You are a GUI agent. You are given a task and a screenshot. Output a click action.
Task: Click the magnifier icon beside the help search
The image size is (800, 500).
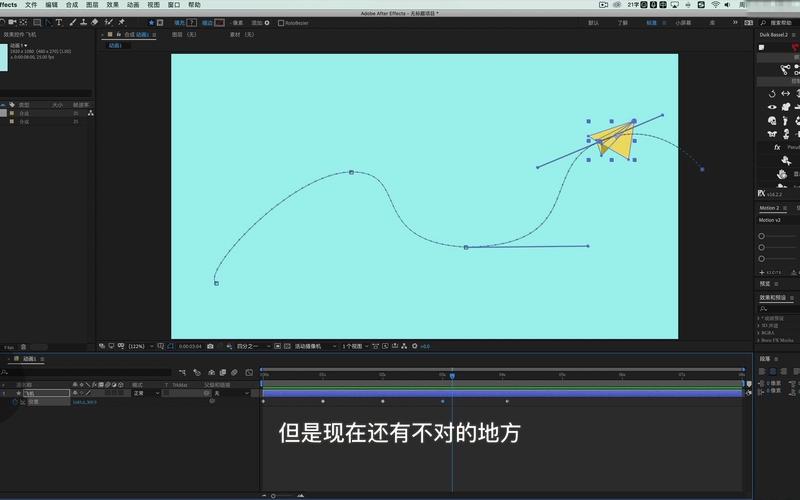click(x=763, y=23)
